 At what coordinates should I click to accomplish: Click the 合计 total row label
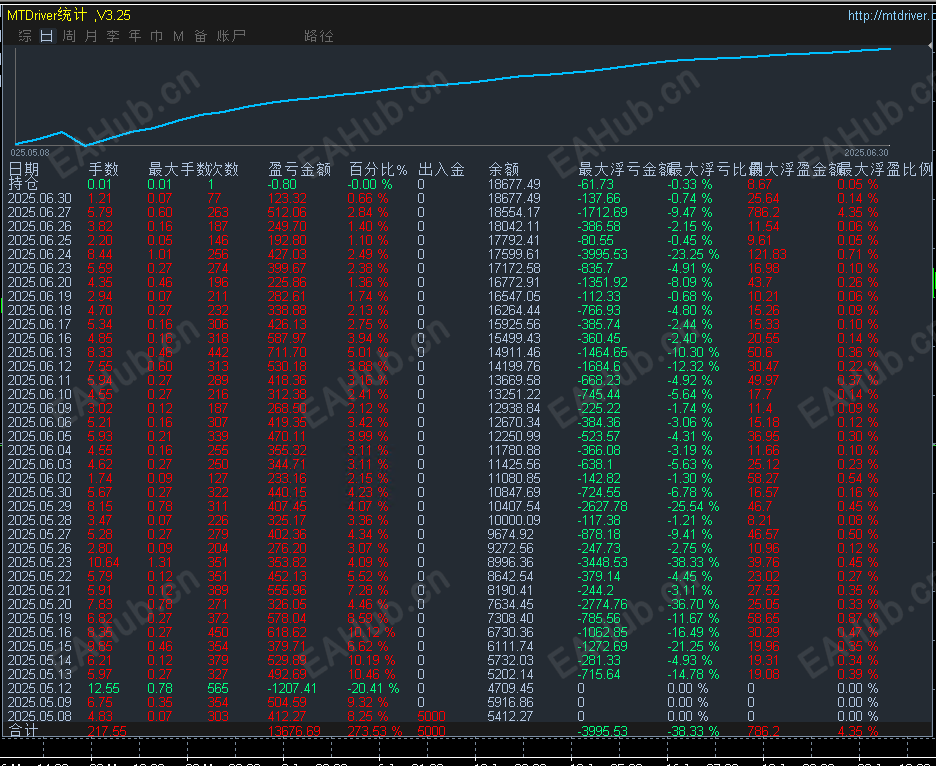click(x=24, y=731)
